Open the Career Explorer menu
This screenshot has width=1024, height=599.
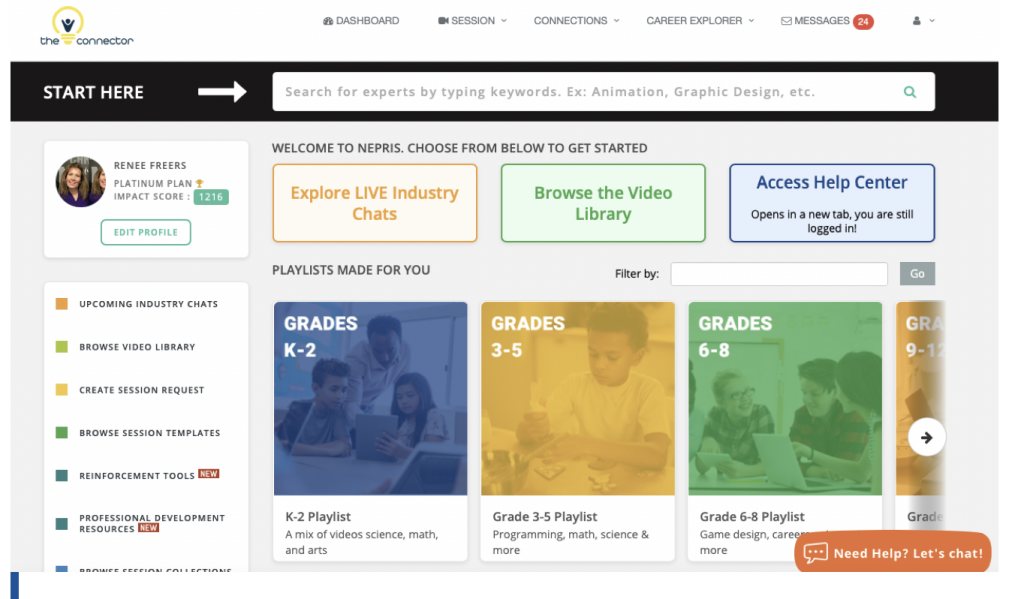700,21
